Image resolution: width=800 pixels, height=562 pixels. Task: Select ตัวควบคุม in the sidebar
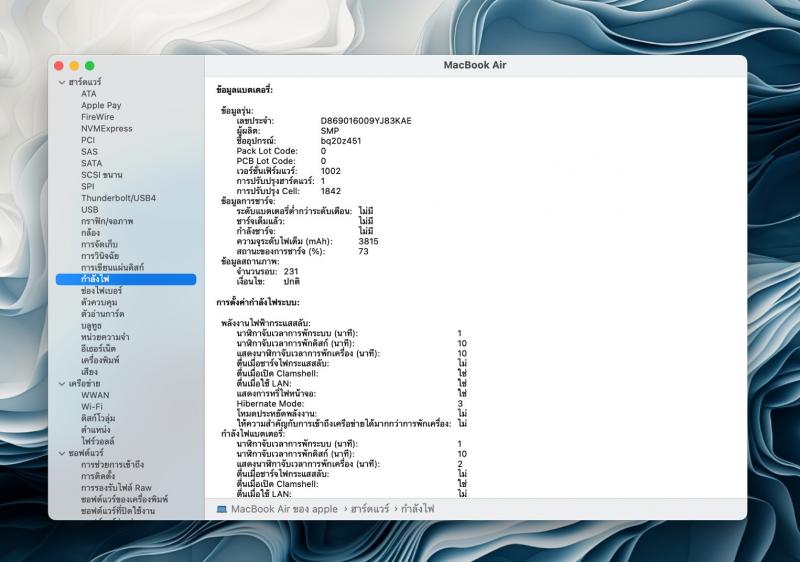(x=99, y=302)
